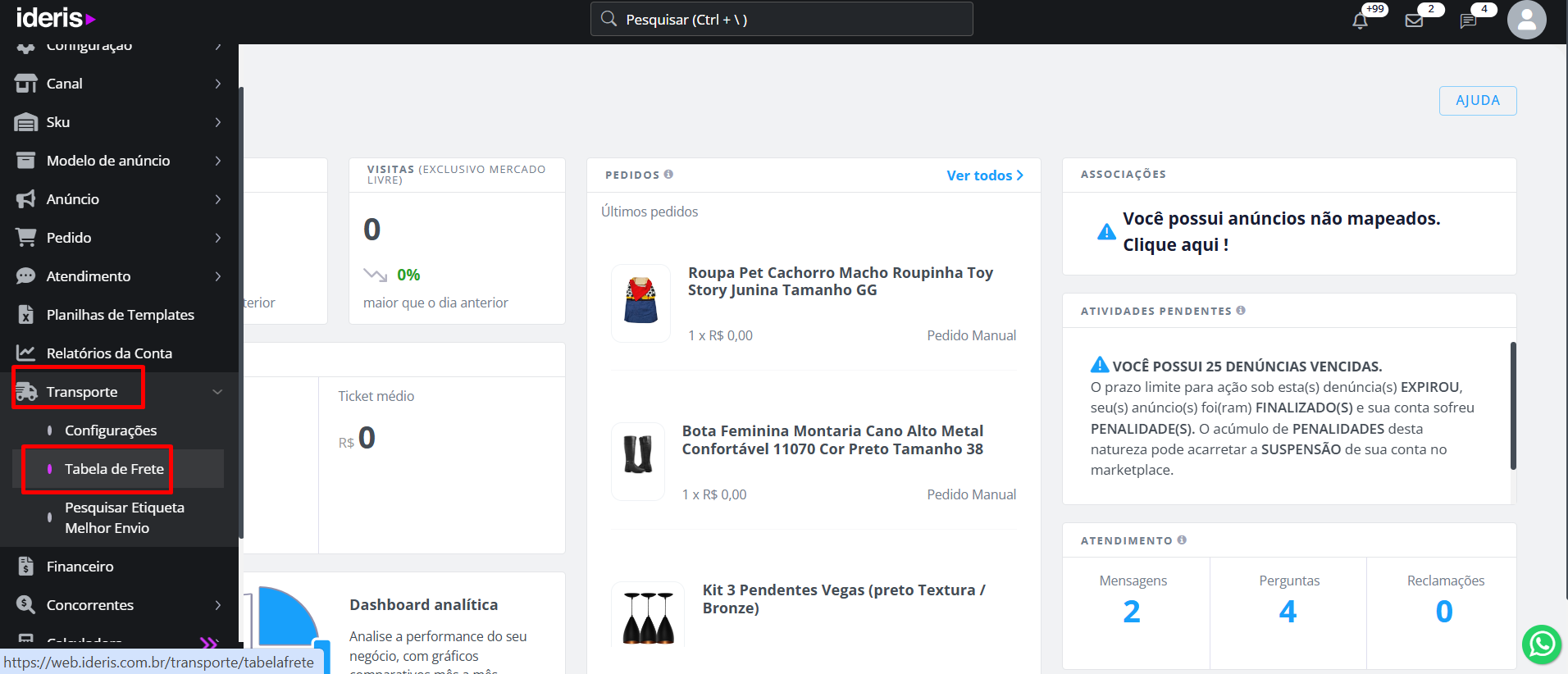Click the Perguntas count 4
This screenshot has height=674, width=1568.
[1288, 612]
